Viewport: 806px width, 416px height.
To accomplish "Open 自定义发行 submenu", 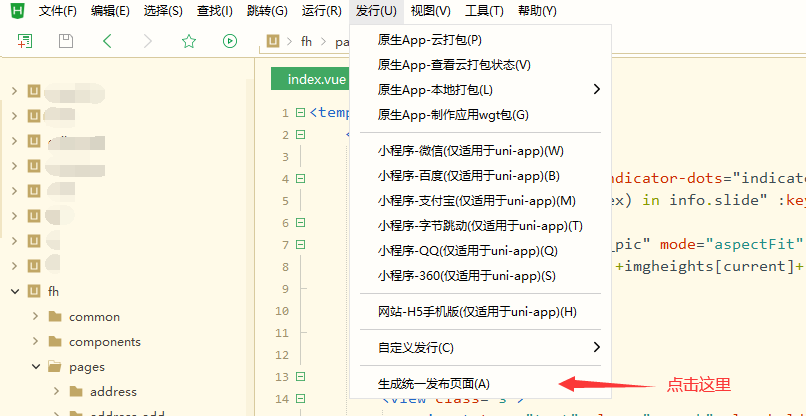I will (x=596, y=348).
